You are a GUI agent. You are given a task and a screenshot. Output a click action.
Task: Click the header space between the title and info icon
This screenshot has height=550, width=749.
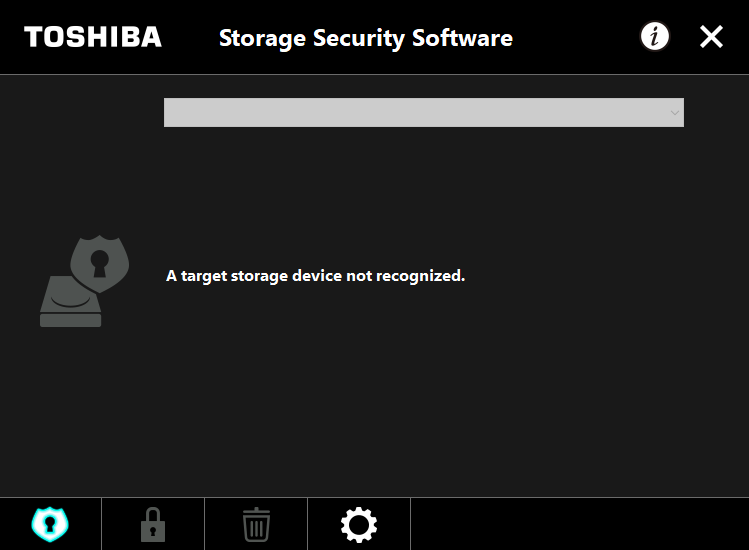[576, 37]
